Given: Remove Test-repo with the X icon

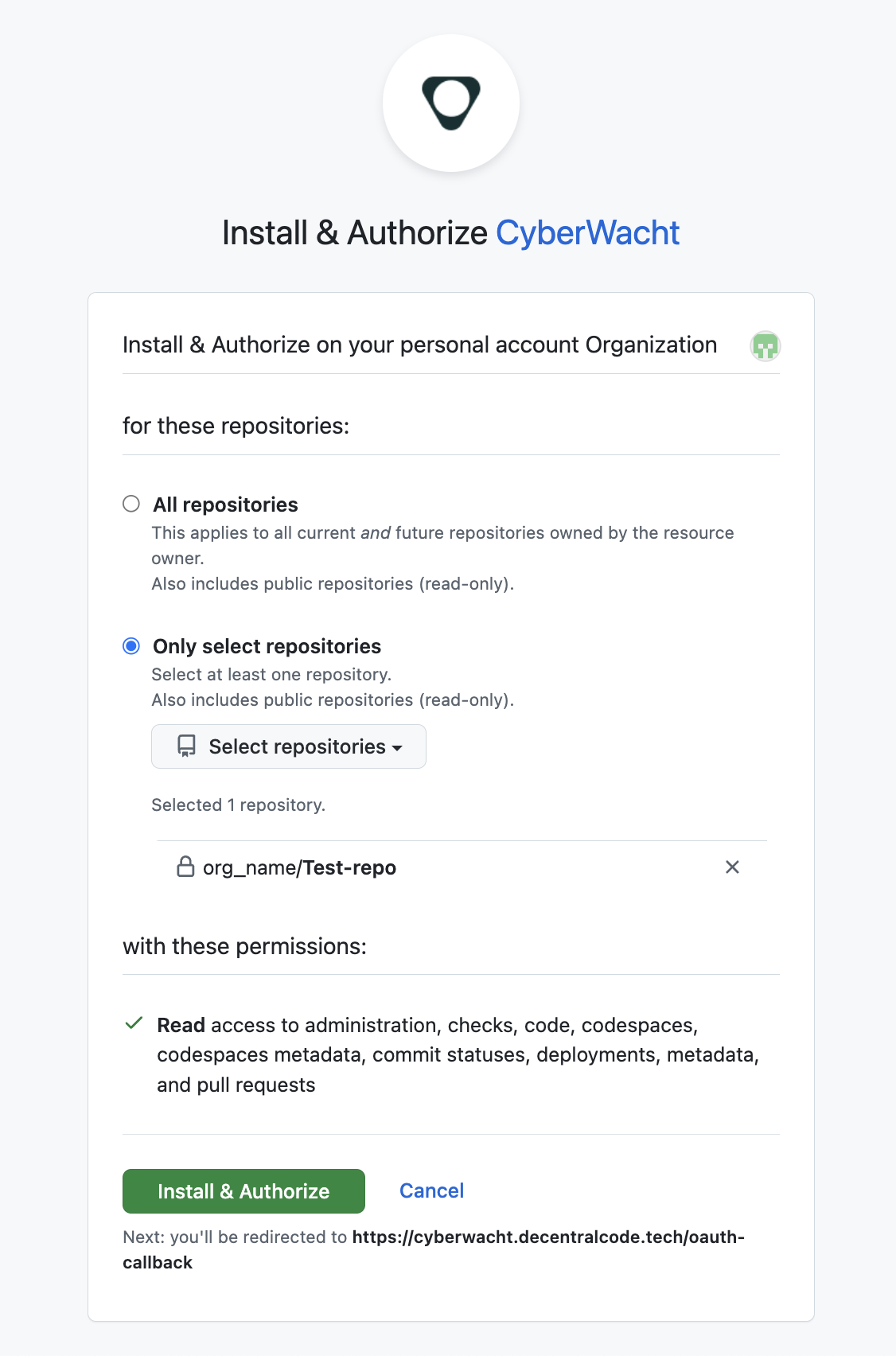Looking at the screenshot, I should pos(732,867).
